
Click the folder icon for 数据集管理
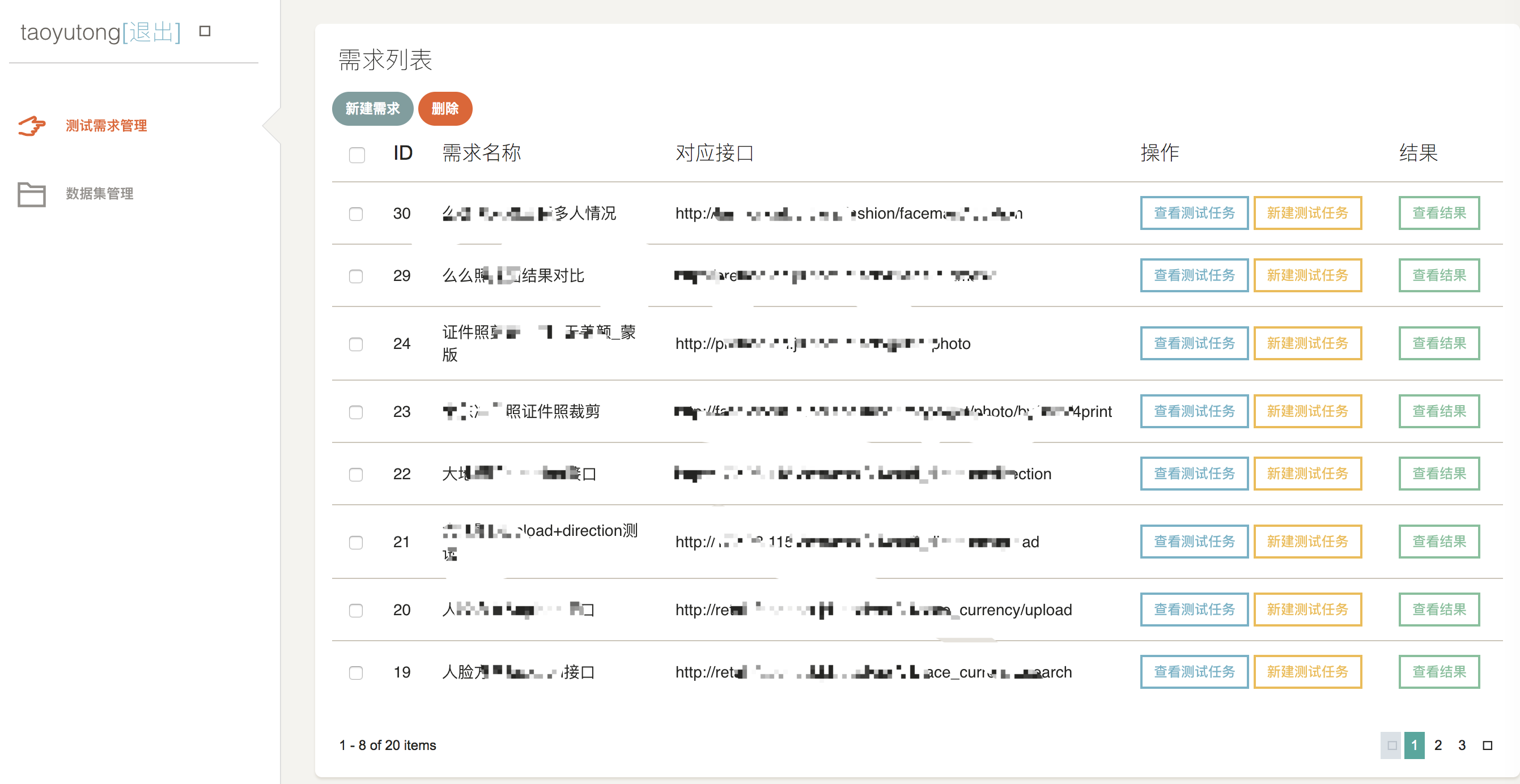32,194
